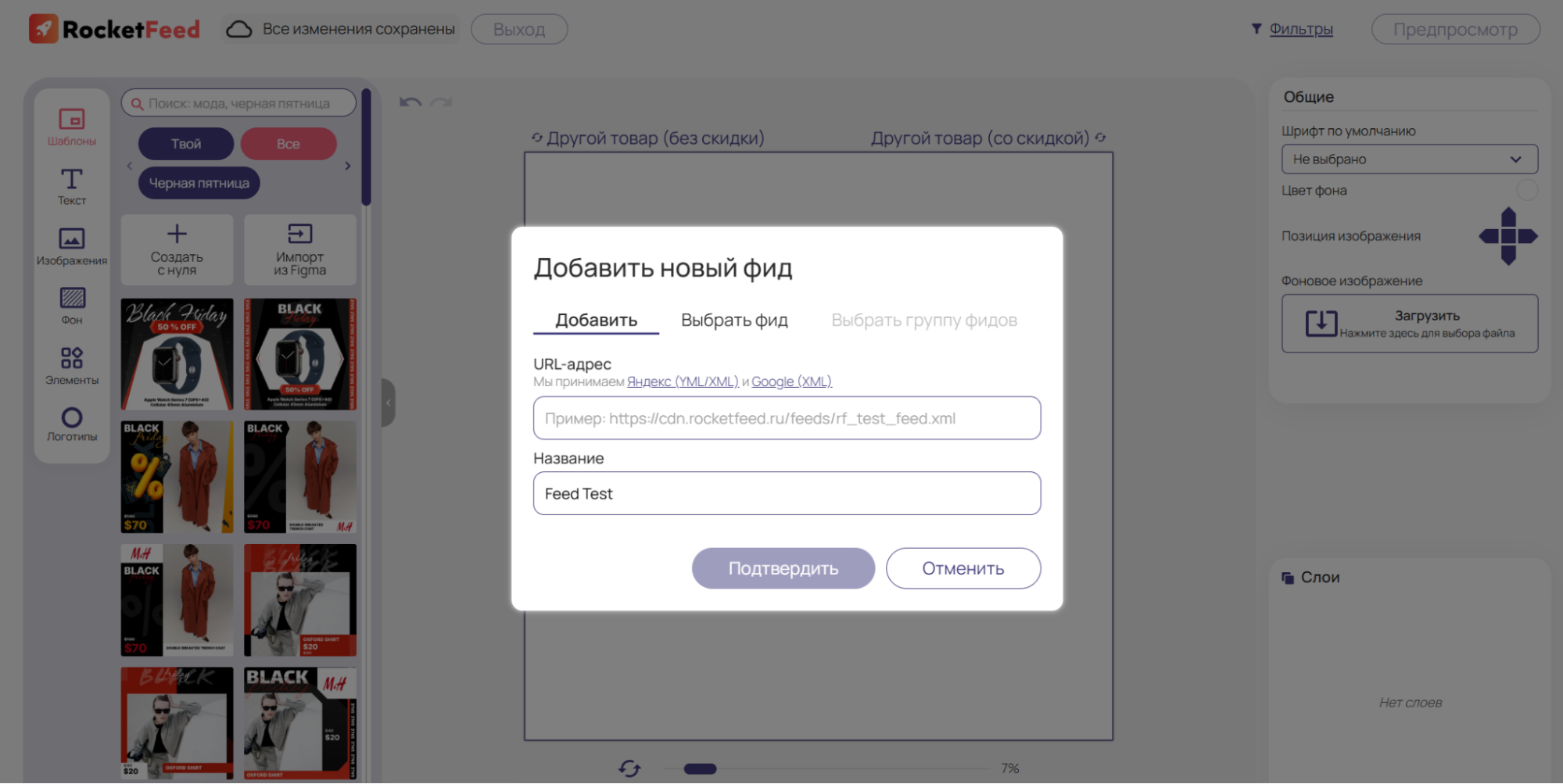1563x784 pixels.
Task: Open the Фон panel
Action: click(72, 306)
